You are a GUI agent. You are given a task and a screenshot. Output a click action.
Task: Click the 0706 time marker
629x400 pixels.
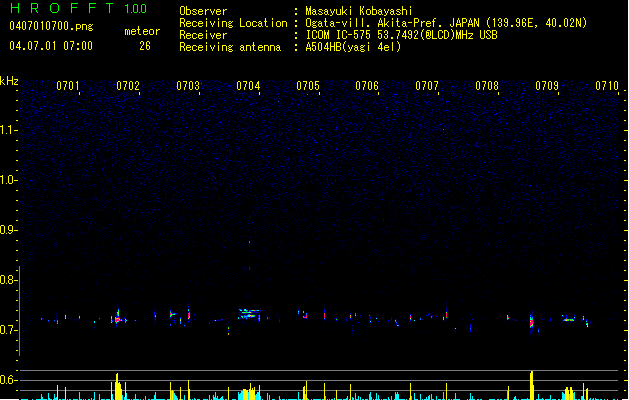[x=367, y=86]
